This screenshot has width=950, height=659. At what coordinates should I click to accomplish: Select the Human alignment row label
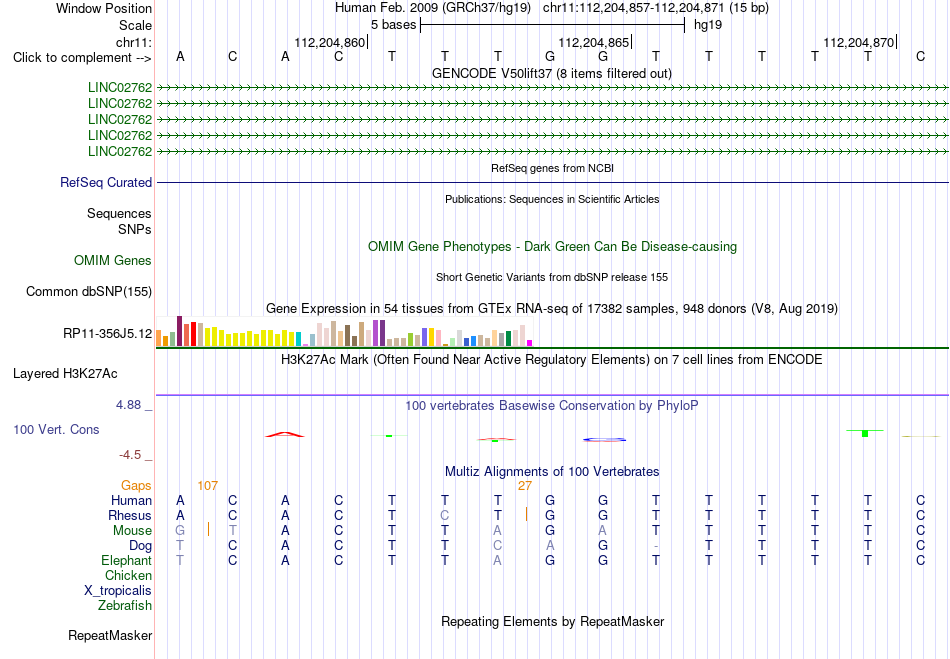point(131,500)
